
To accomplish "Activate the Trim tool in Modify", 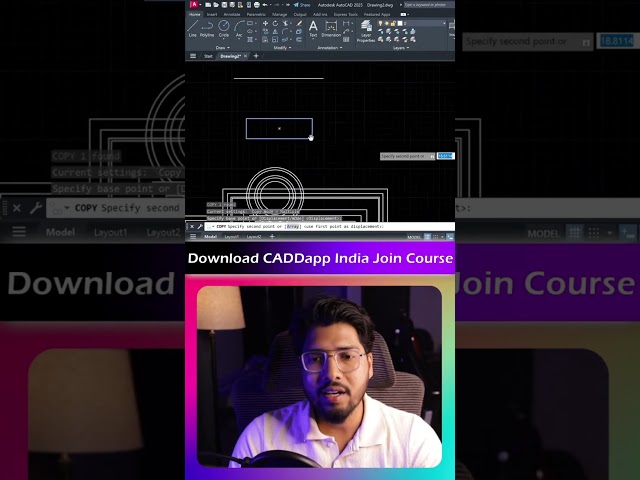I will click(285, 23).
